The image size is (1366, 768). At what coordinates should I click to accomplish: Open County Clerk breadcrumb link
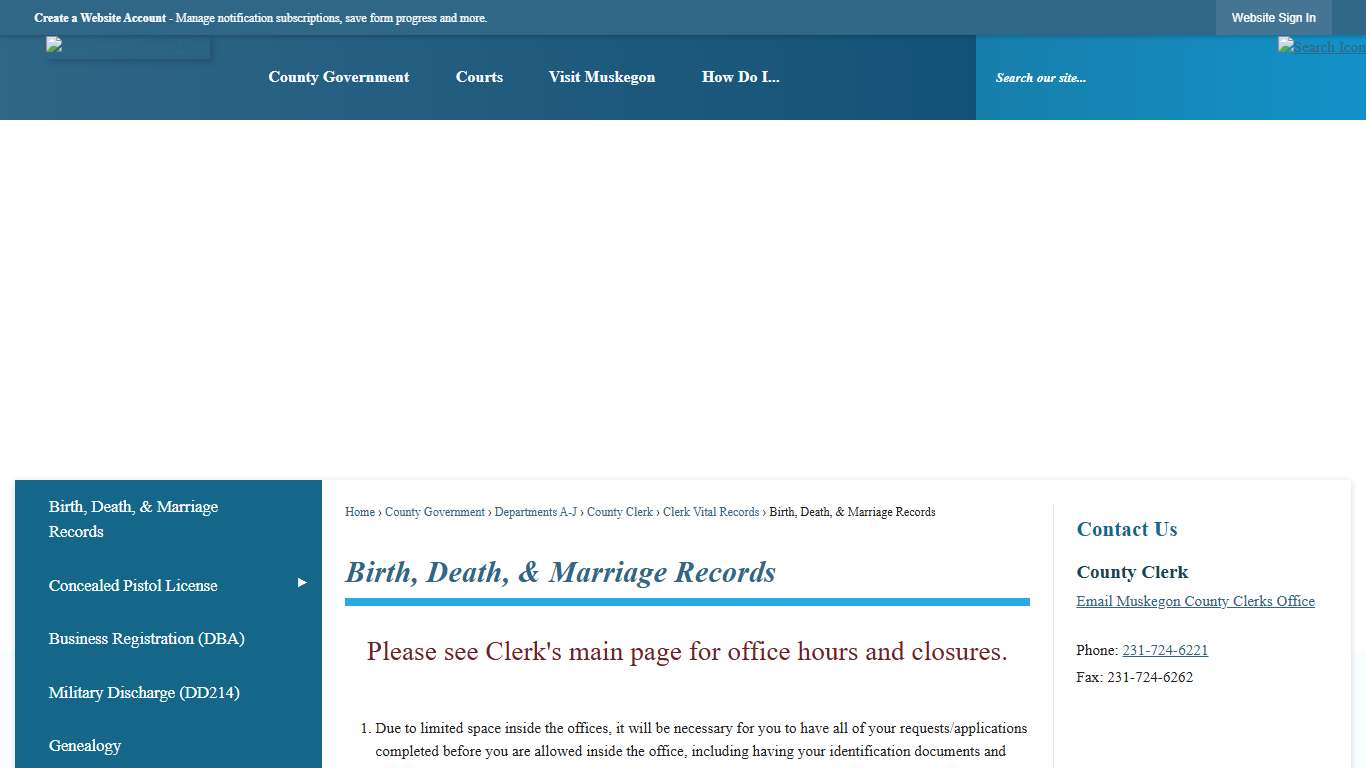619,511
